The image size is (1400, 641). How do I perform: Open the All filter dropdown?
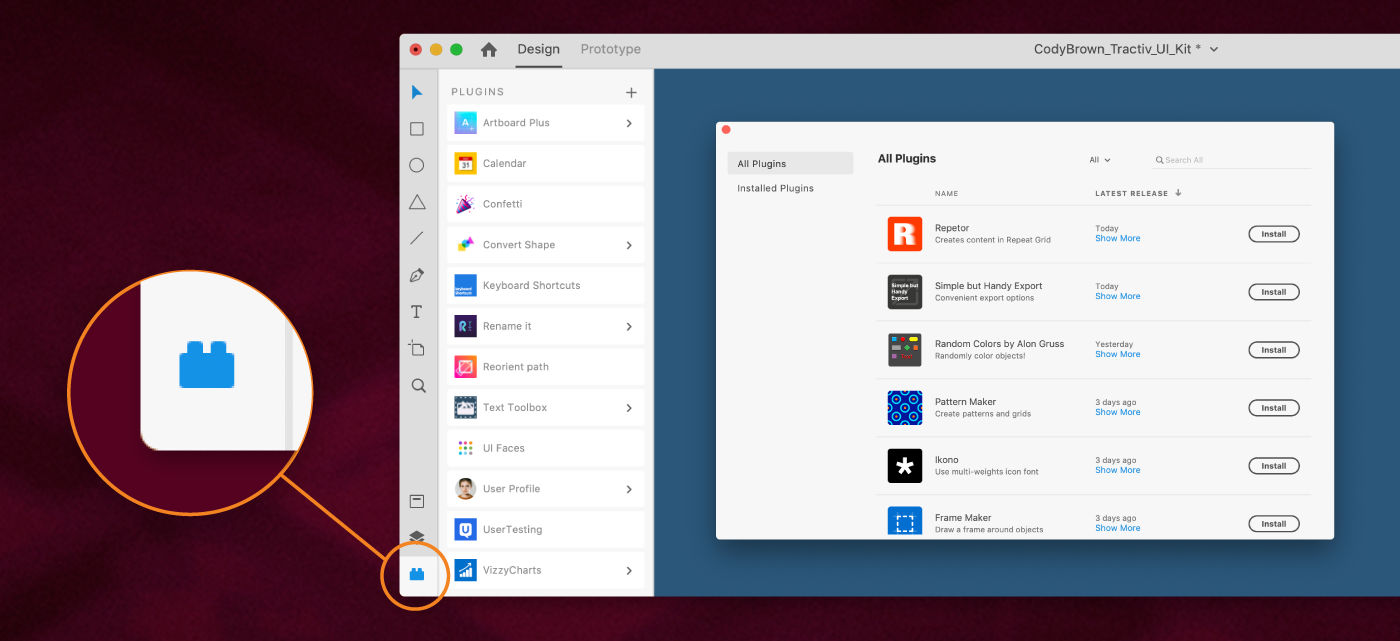(1098, 159)
